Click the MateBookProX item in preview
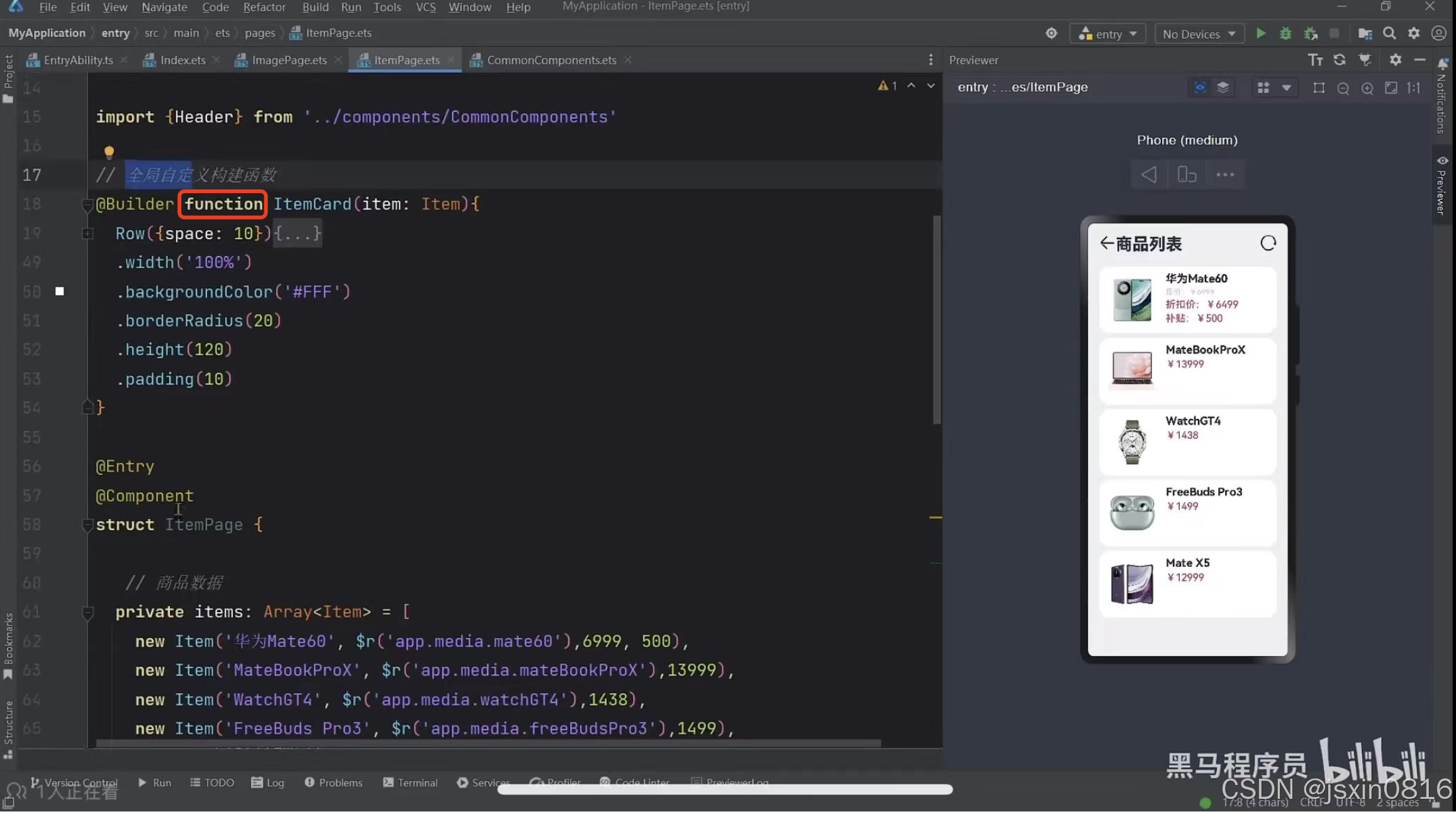 point(1187,370)
